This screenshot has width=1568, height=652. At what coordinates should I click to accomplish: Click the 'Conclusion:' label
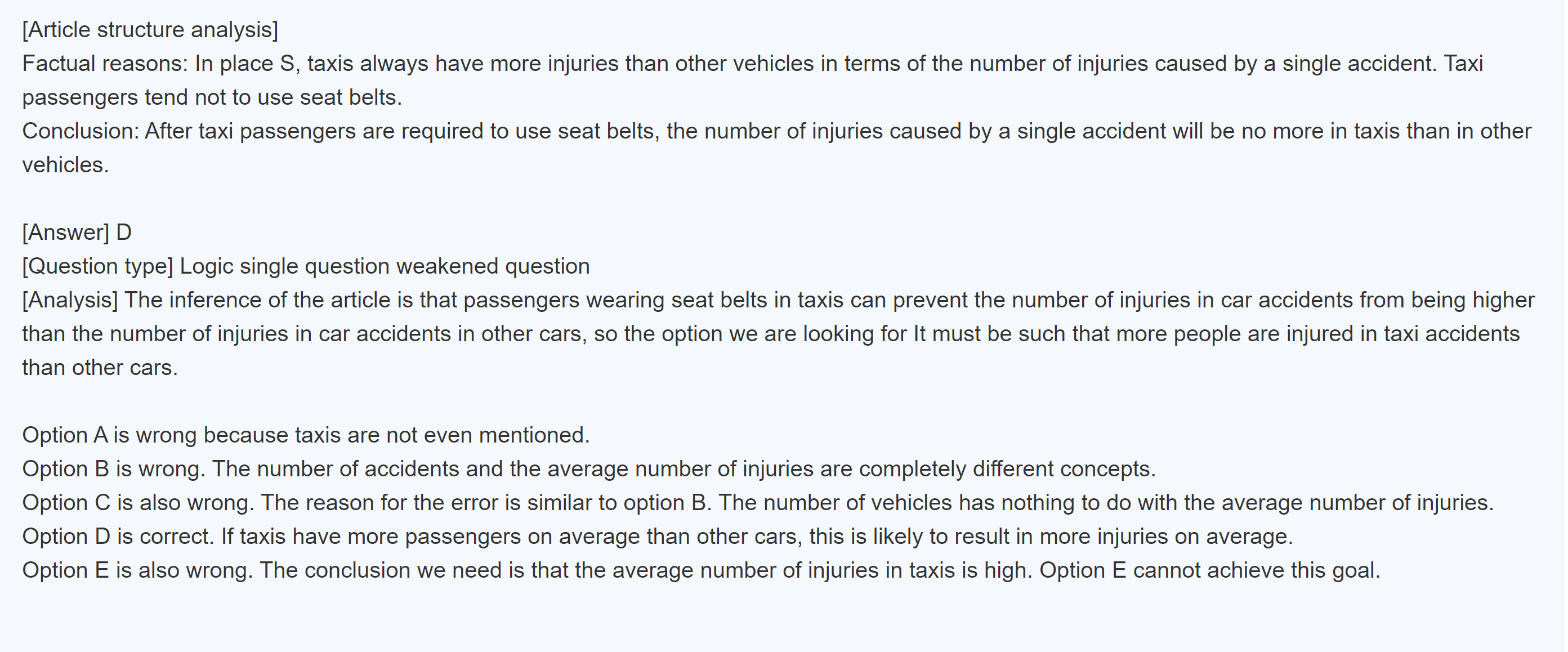point(81,132)
